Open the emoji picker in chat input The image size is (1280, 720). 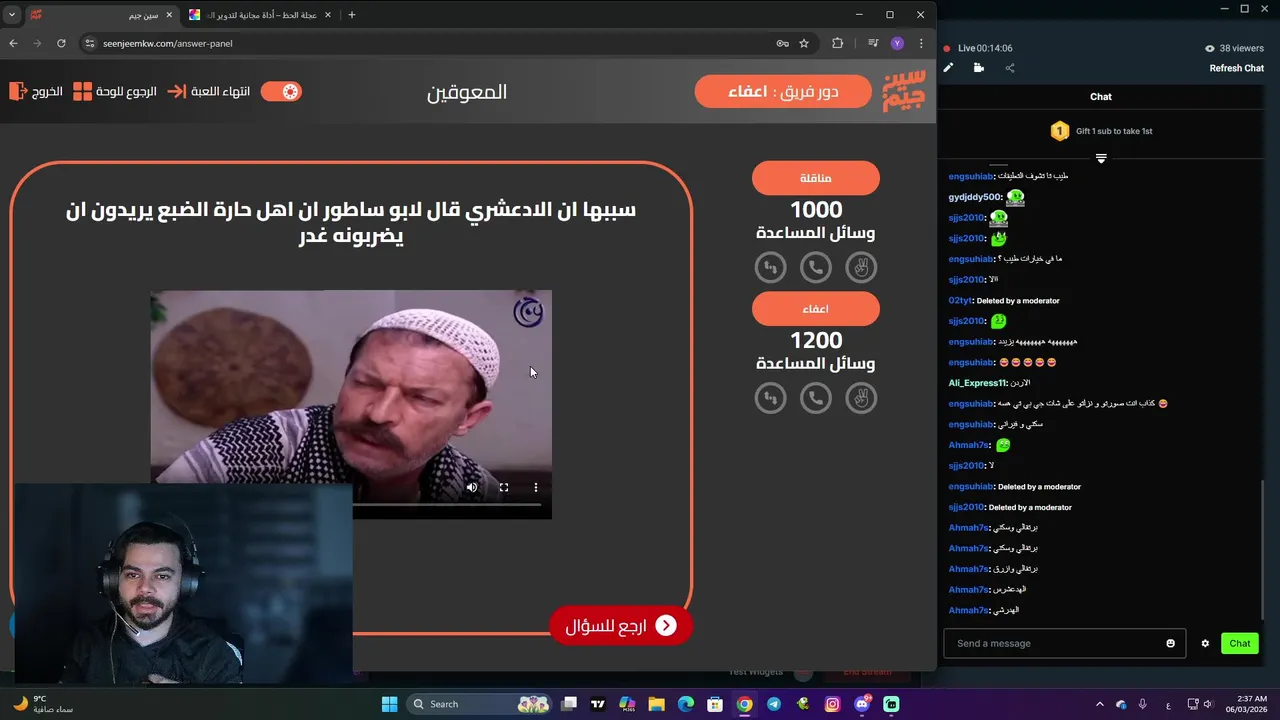point(1171,643)
